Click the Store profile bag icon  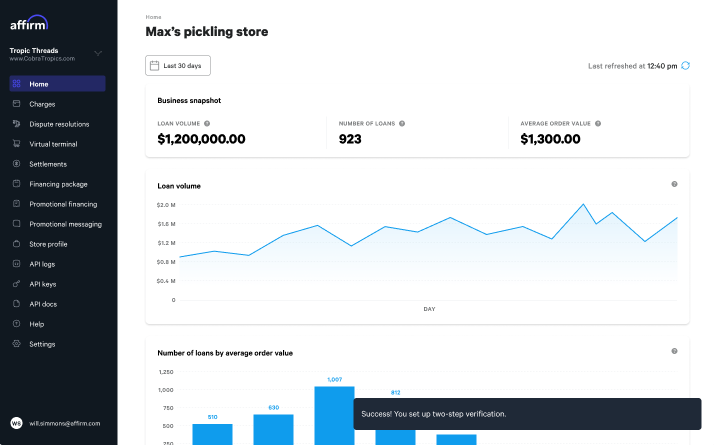coord(16,244)
